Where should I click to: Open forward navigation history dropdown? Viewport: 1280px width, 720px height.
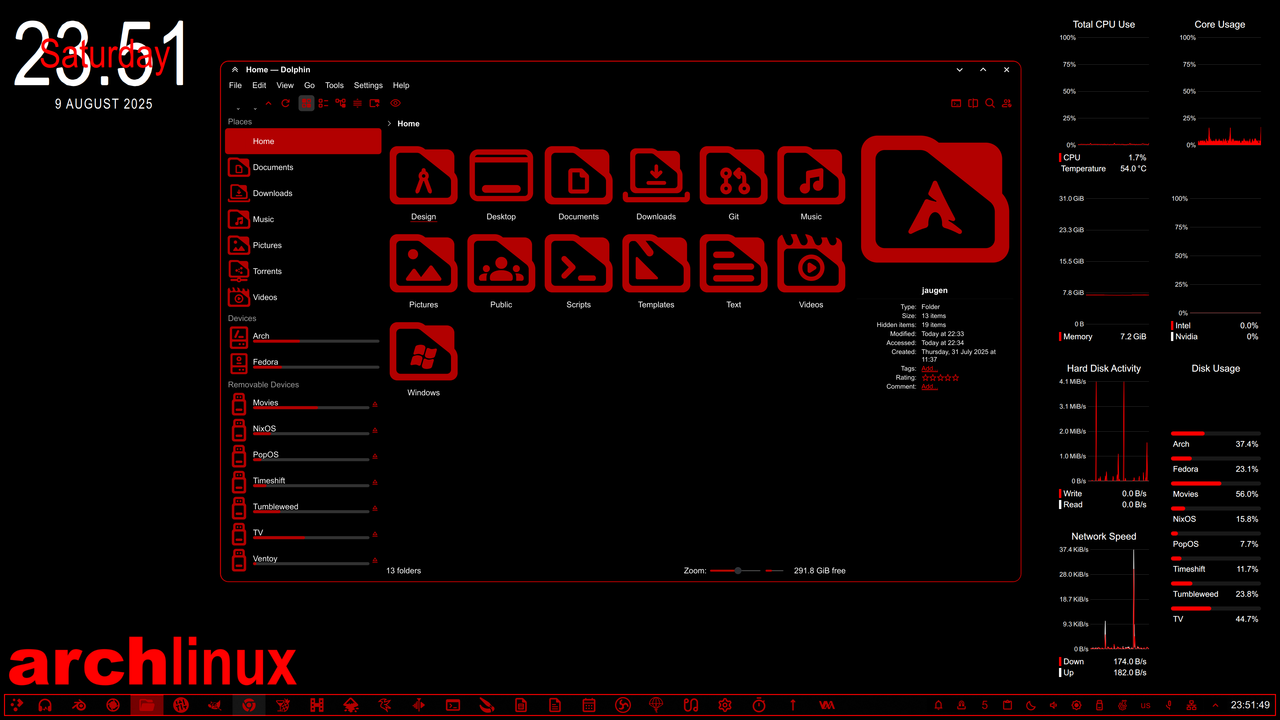[255, 108]
